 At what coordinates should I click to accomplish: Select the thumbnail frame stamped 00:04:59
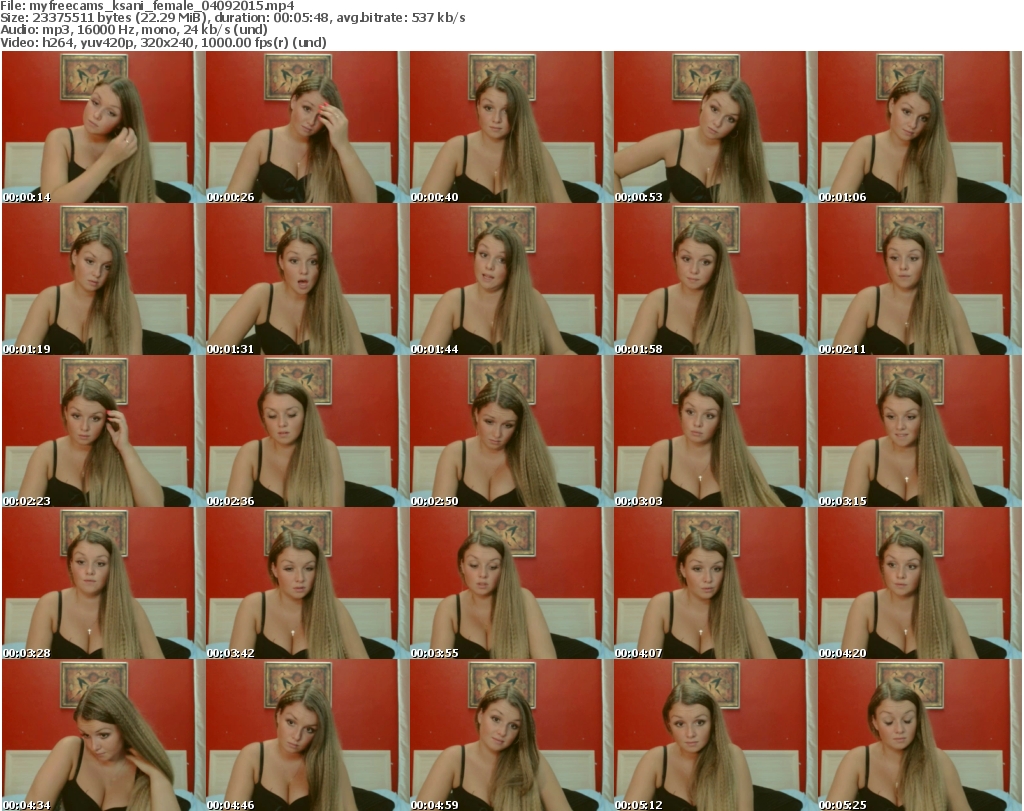pos(511,735)
